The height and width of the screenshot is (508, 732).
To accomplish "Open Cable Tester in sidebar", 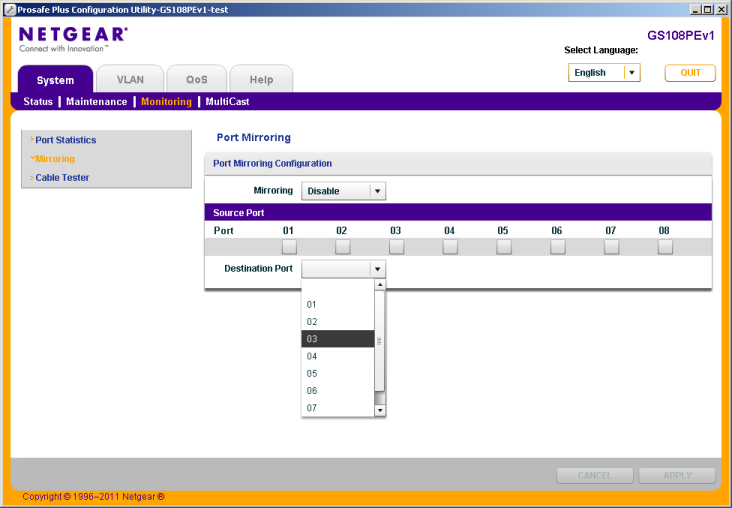I will (x=62, y=177).
